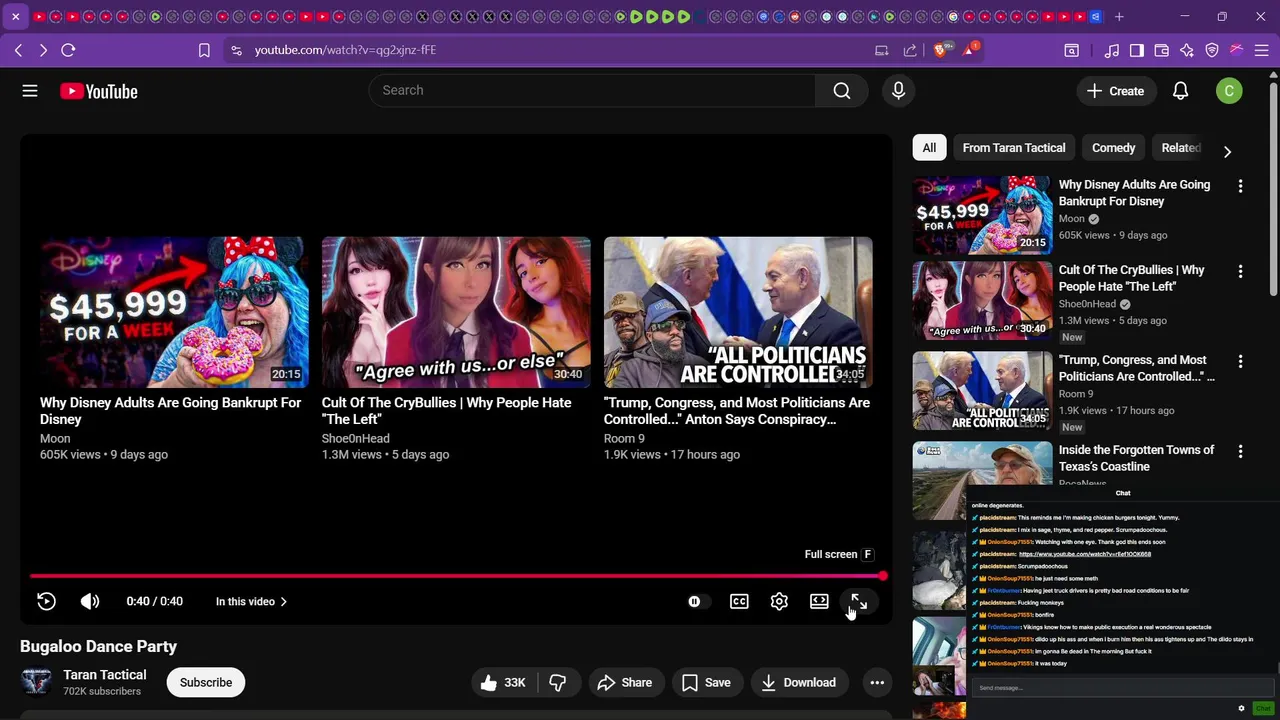Click the magnifier search button
The image size is (1280, 720).
coord(842,91)
